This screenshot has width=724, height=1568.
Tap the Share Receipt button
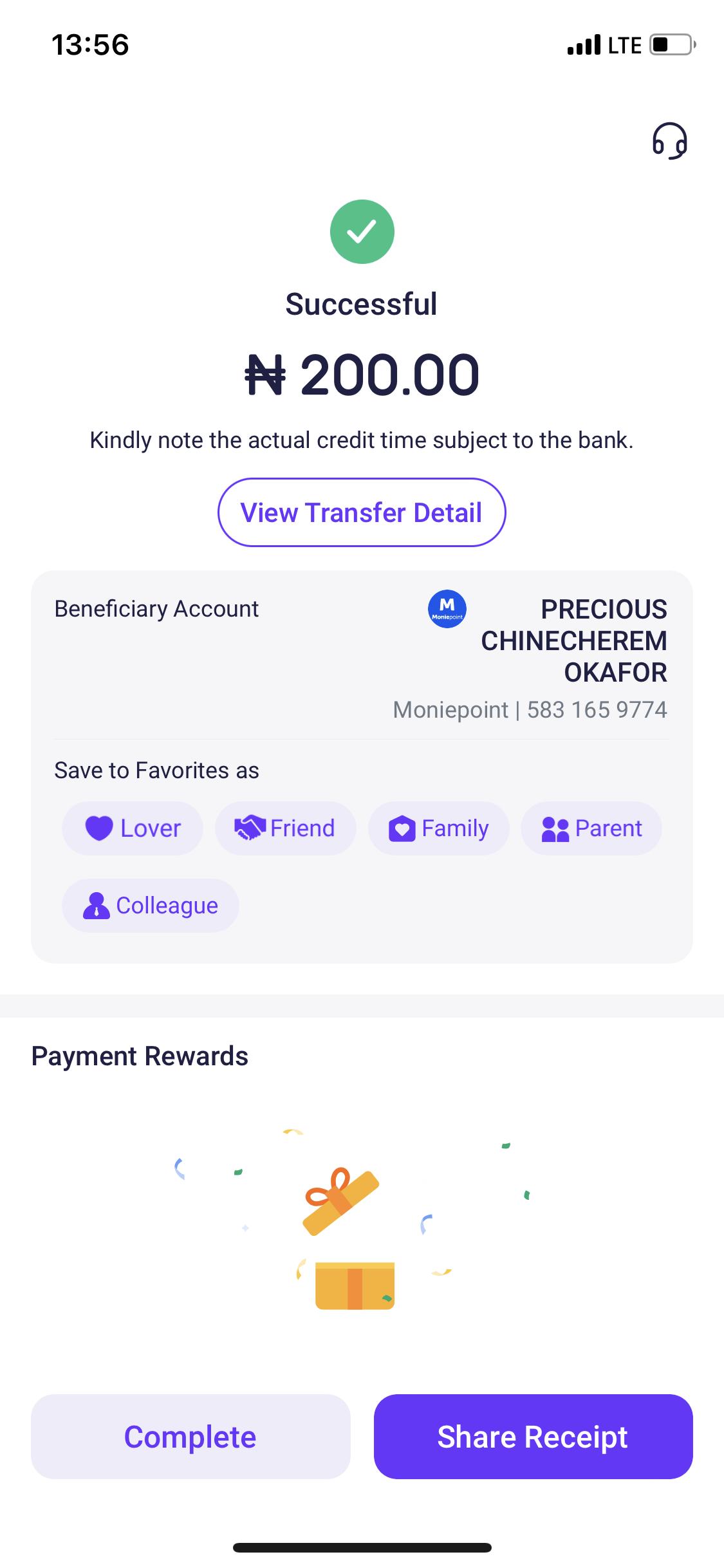click(533, 1437)
